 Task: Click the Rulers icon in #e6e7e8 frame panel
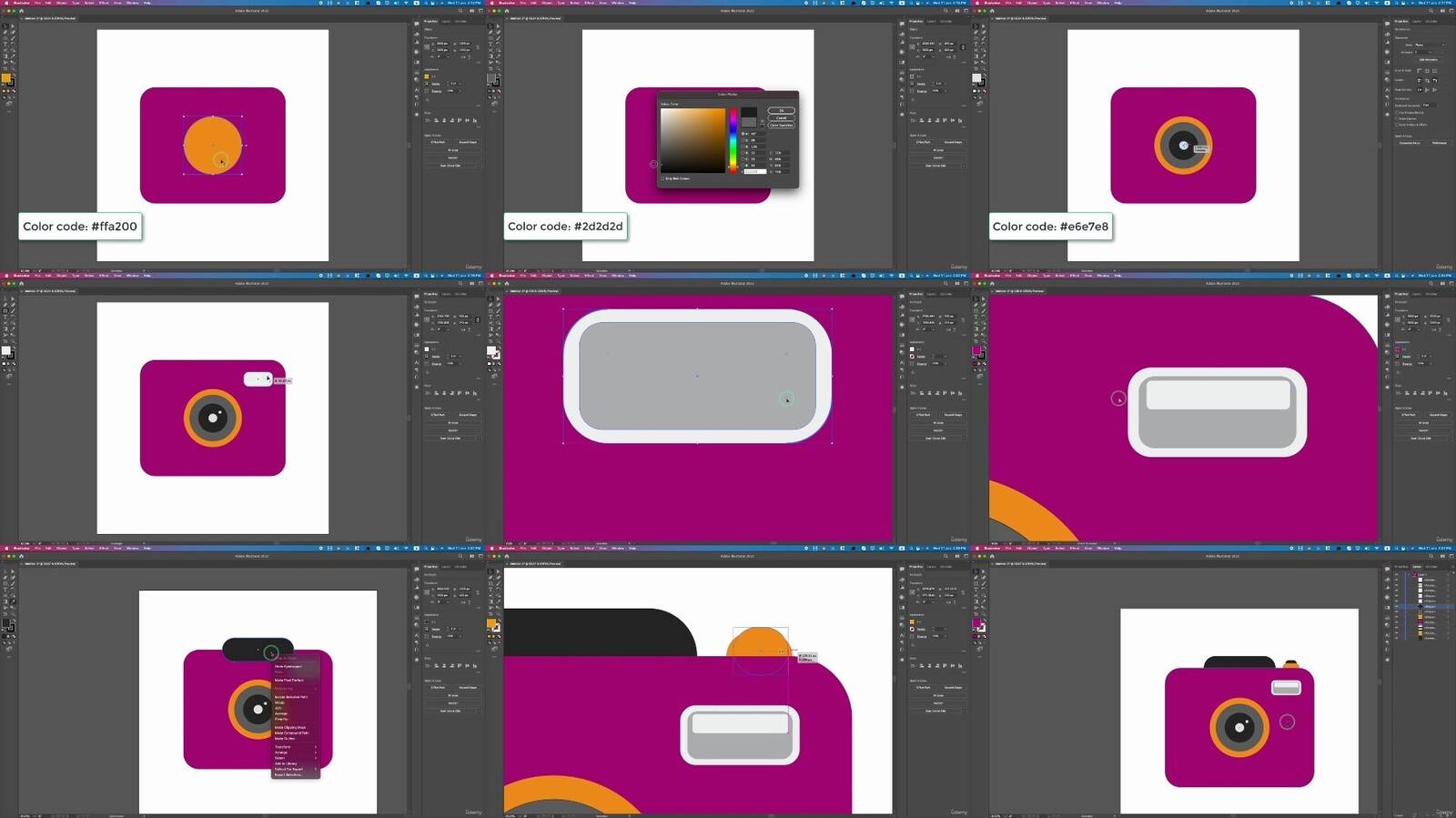pos(1420,70)
